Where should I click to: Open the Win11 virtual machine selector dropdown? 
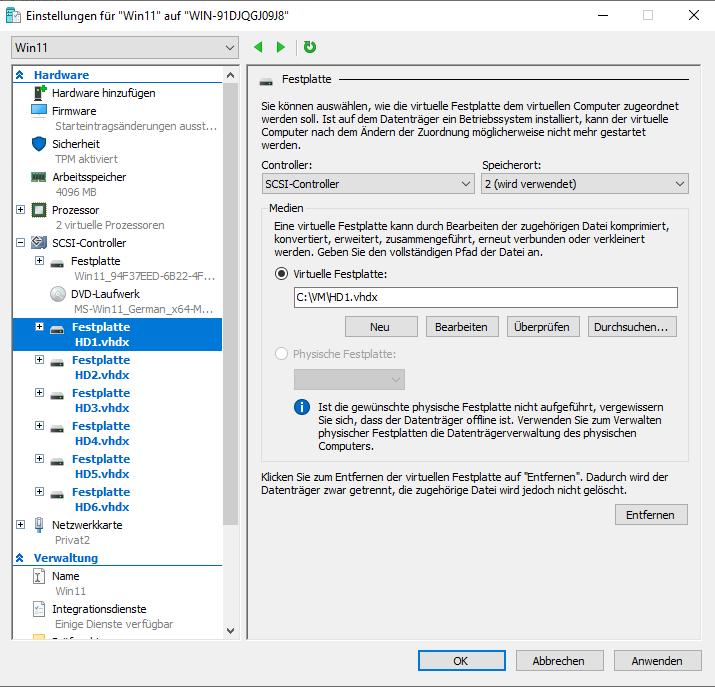coord(124,48)
